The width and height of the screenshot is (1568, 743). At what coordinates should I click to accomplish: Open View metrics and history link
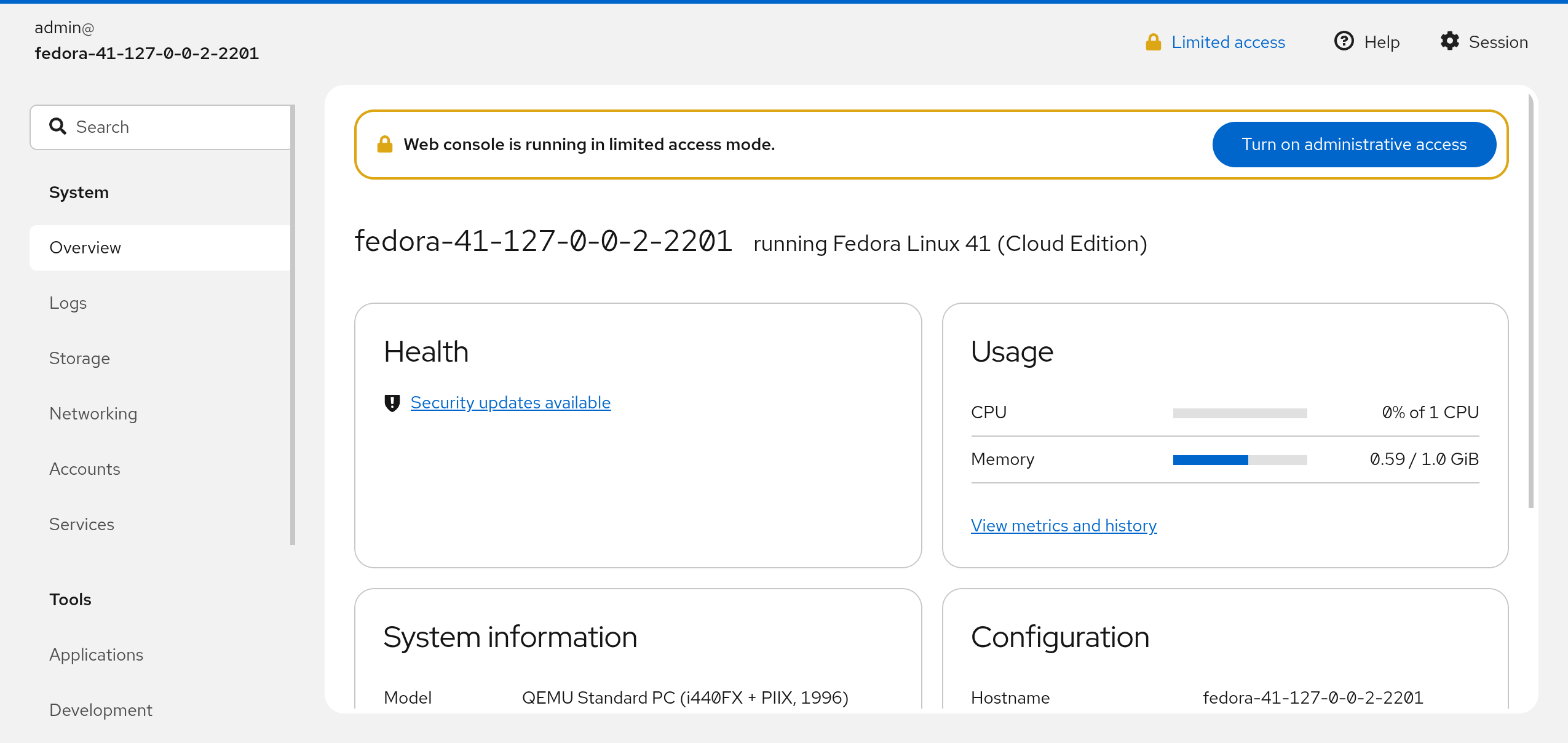[1063, 526]
